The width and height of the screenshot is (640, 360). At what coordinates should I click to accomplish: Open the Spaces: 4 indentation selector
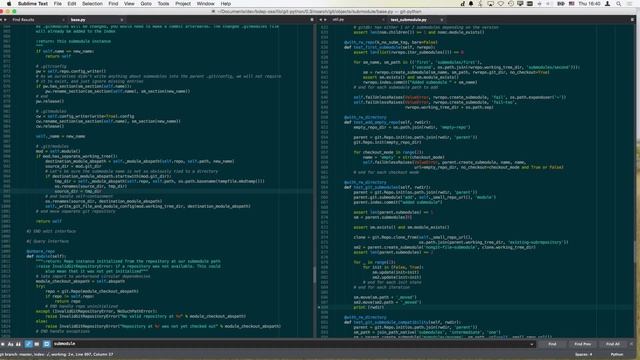(583, 354)
